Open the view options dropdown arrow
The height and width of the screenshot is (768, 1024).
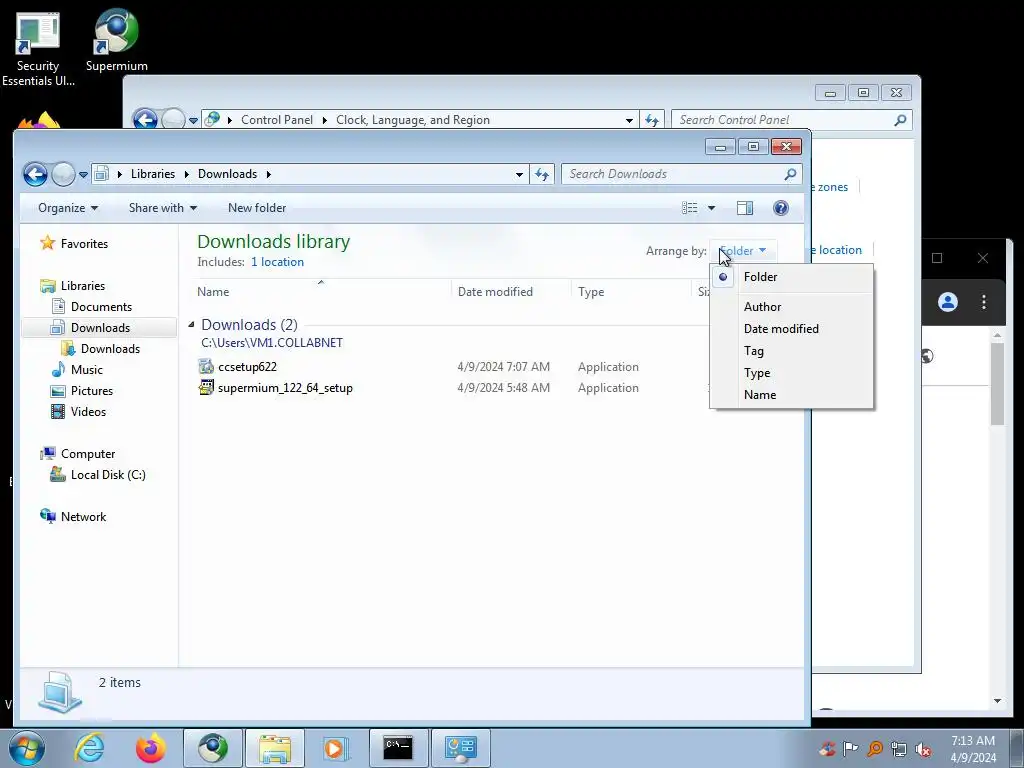click(712, 208)
